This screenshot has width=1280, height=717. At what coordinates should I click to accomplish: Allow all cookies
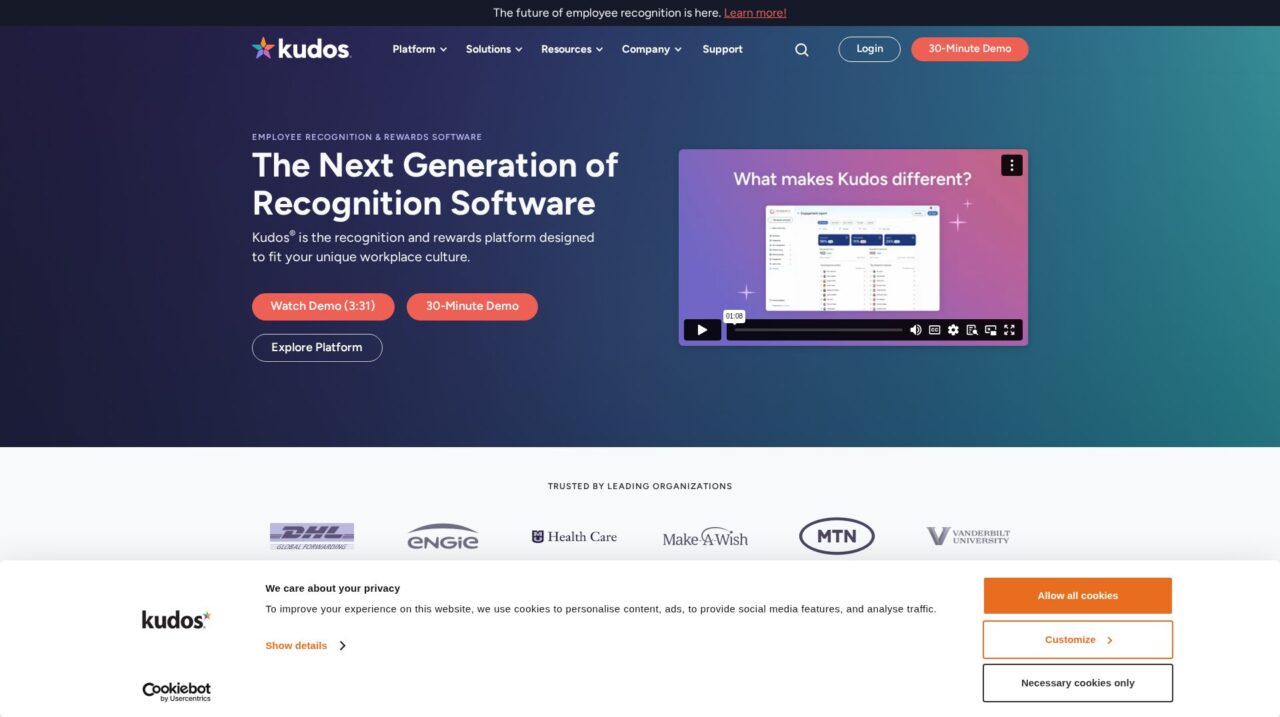click(1077, 595)
